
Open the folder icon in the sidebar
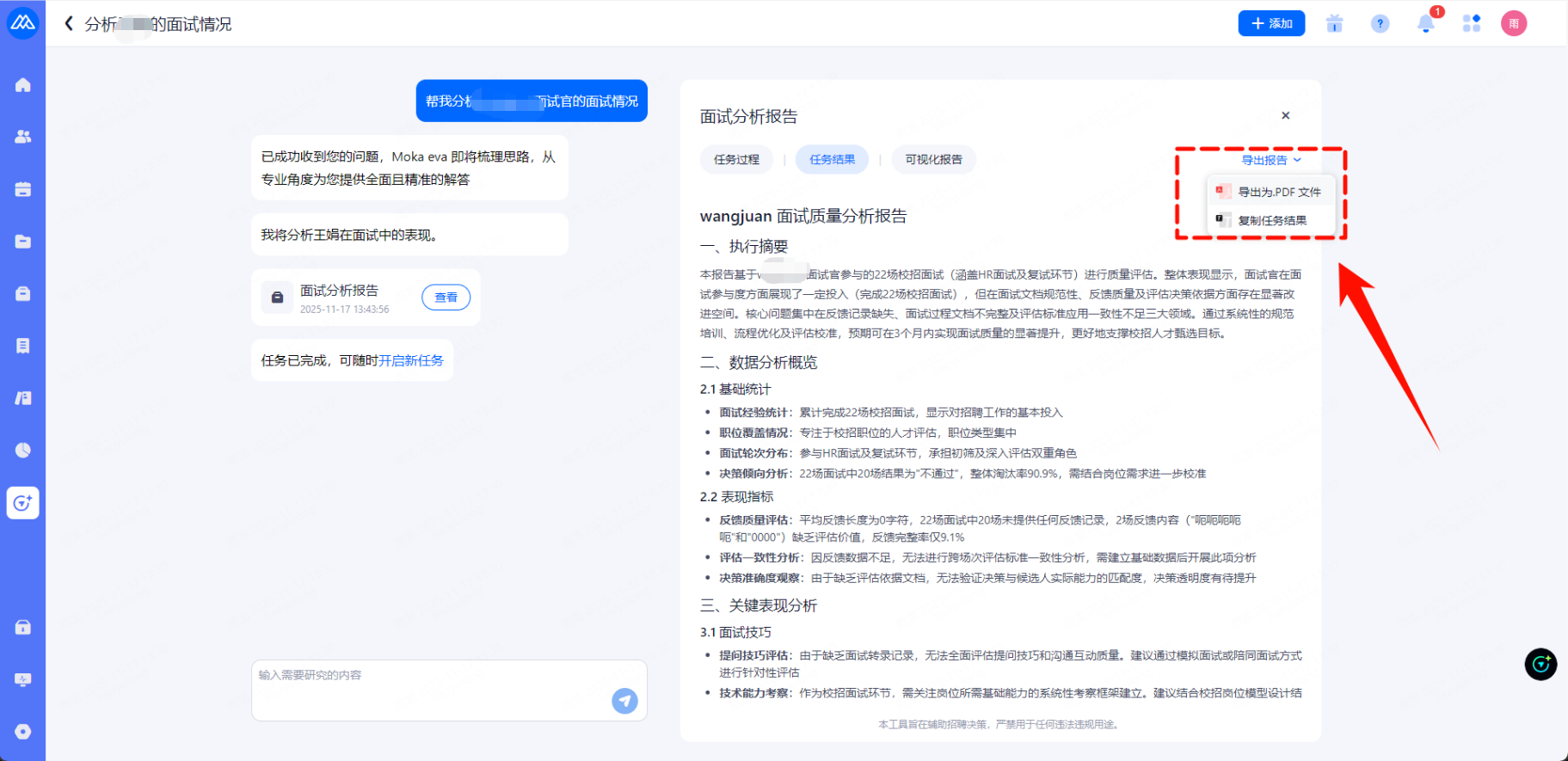click(23, 242)
